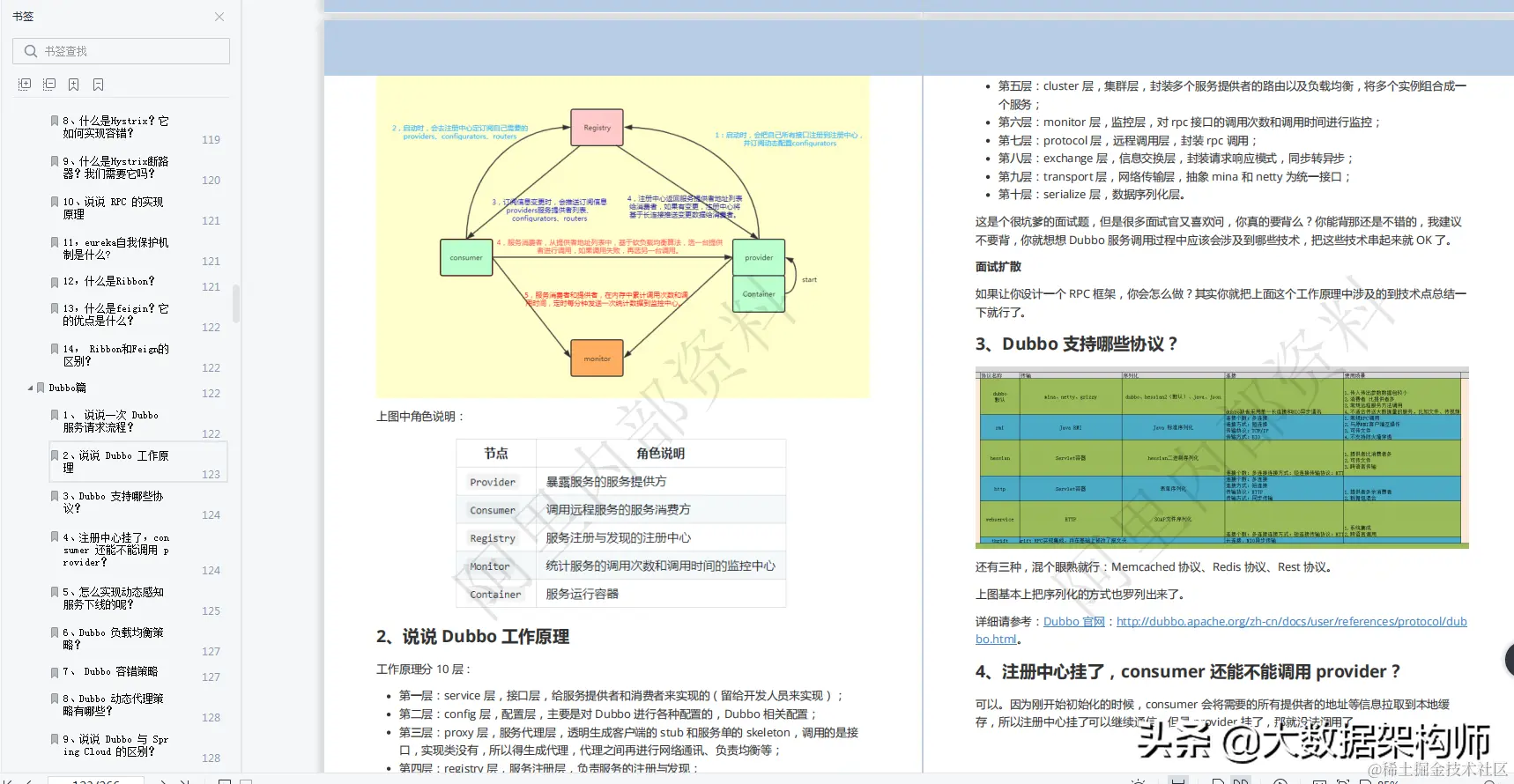Open bookmark 7、Dubbo 容错策略
1514x784 pixels.
point(110,672)
